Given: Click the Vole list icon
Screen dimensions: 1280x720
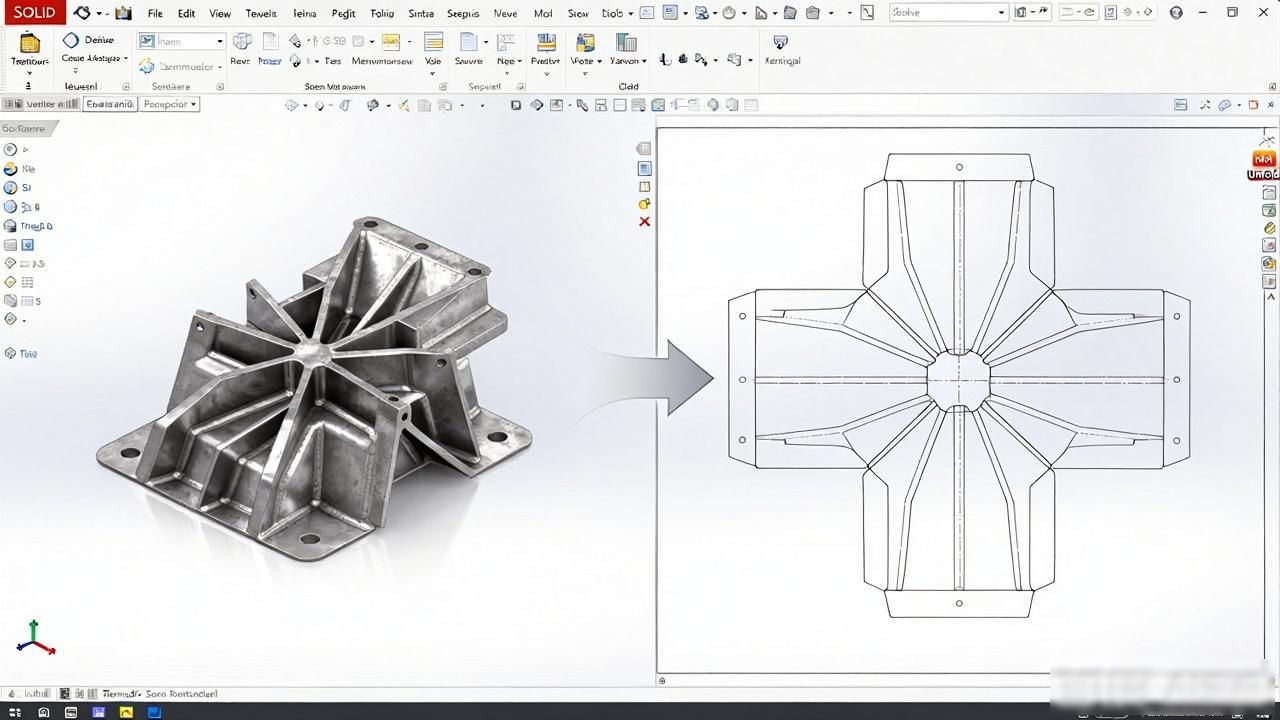Looking at the screenshot, I should pyautogui.click(x=433, y=42).
